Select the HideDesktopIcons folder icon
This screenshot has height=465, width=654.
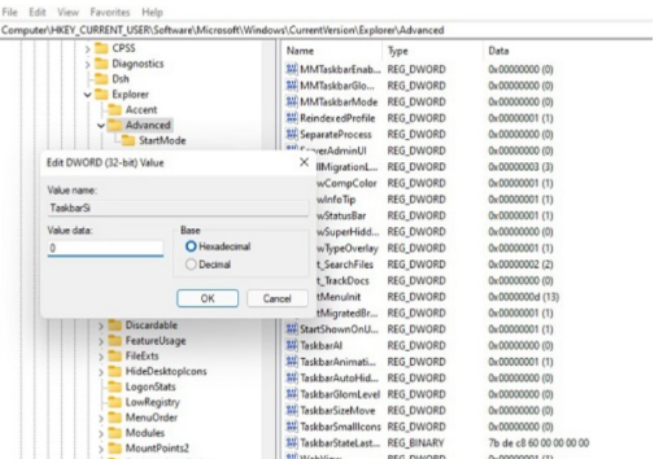click(115, 371)
